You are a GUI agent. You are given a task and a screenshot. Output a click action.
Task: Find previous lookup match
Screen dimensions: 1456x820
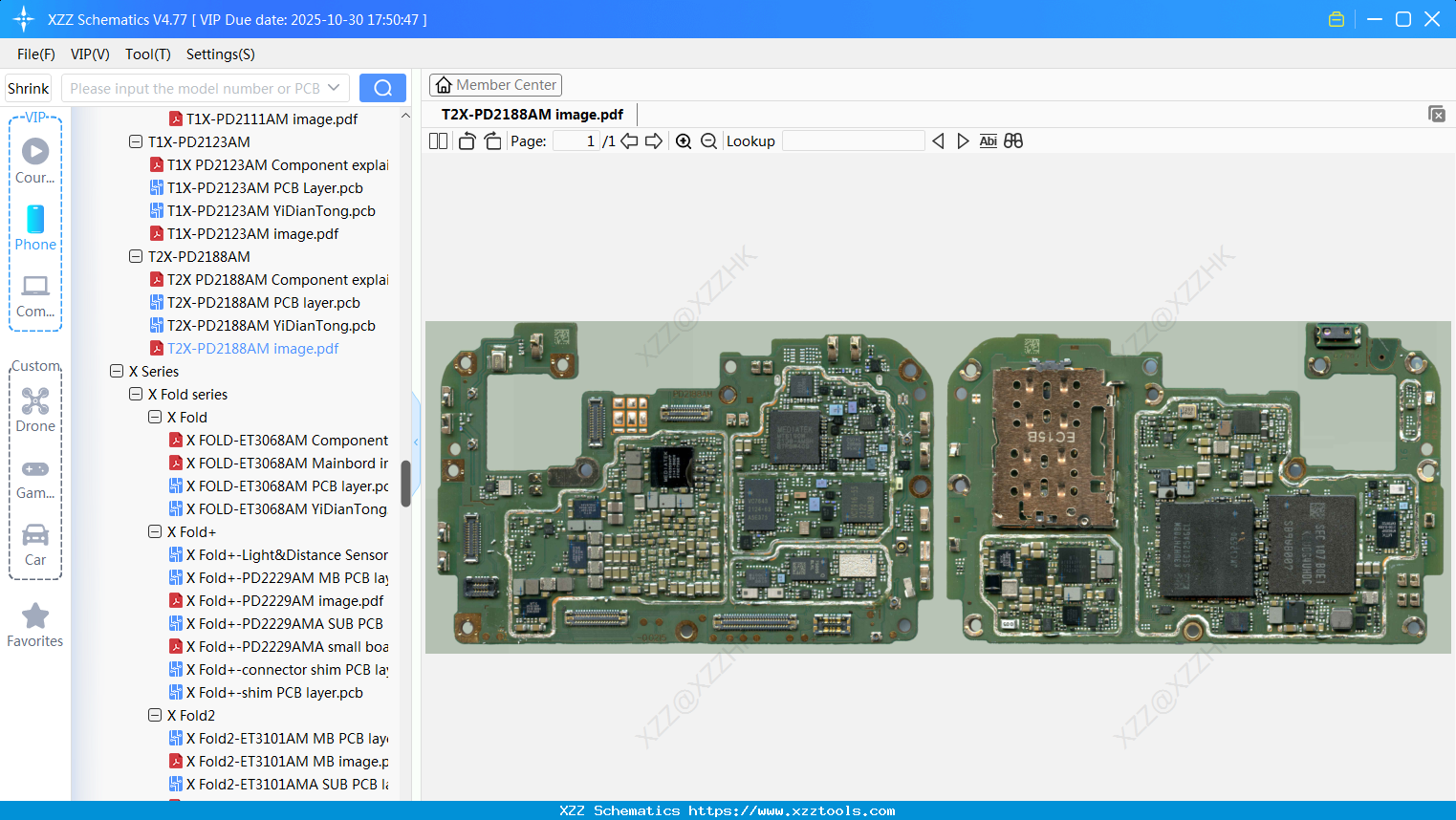938,141
